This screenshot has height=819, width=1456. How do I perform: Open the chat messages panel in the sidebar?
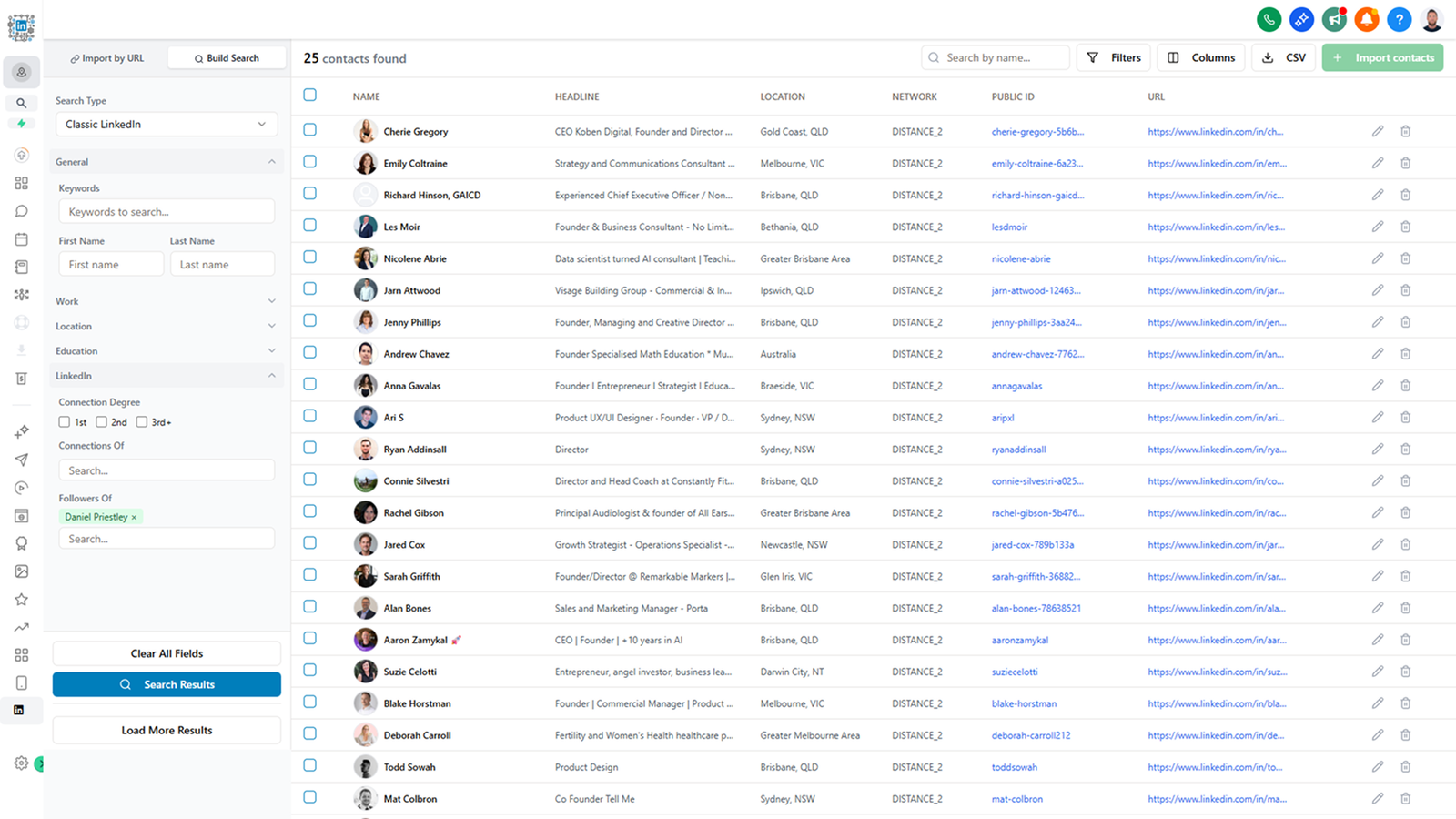tap(21, 210)
